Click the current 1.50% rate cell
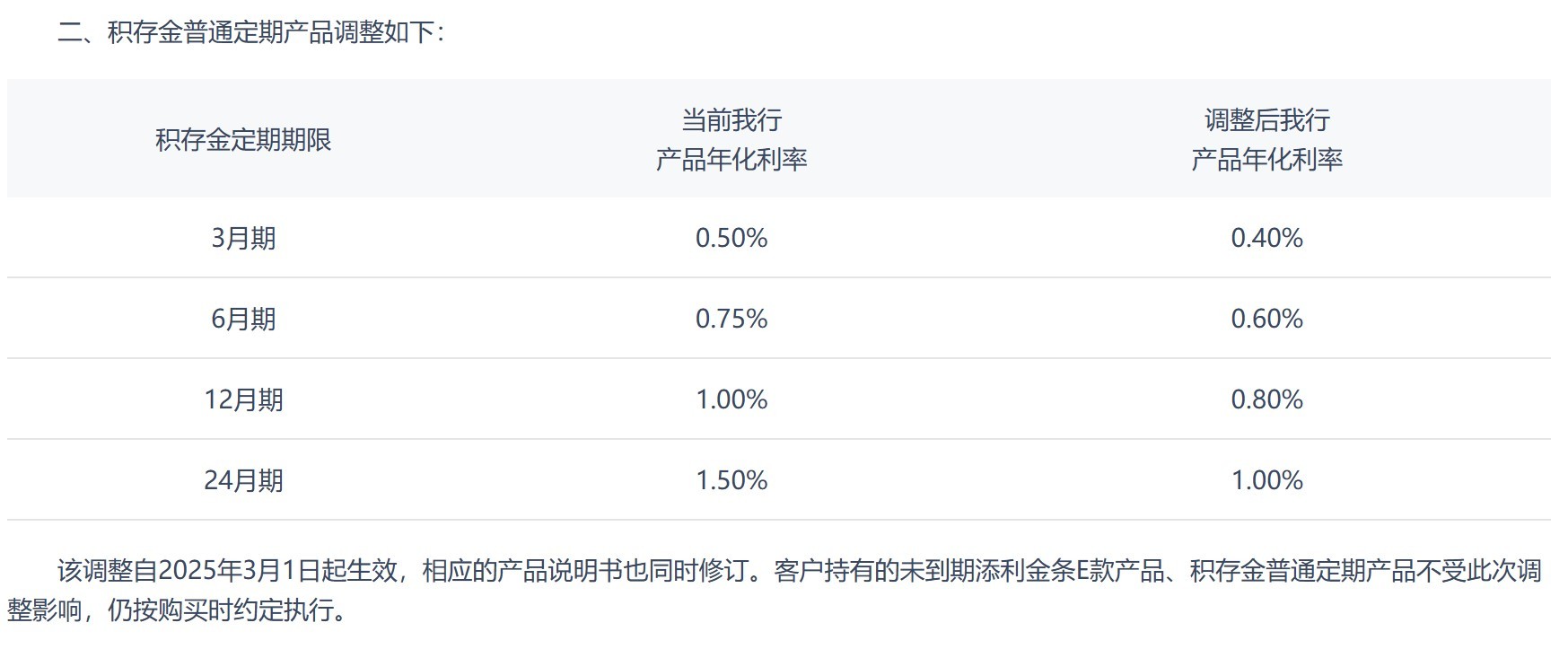This screenshot has height=649, width=1568. pos(731,480)
